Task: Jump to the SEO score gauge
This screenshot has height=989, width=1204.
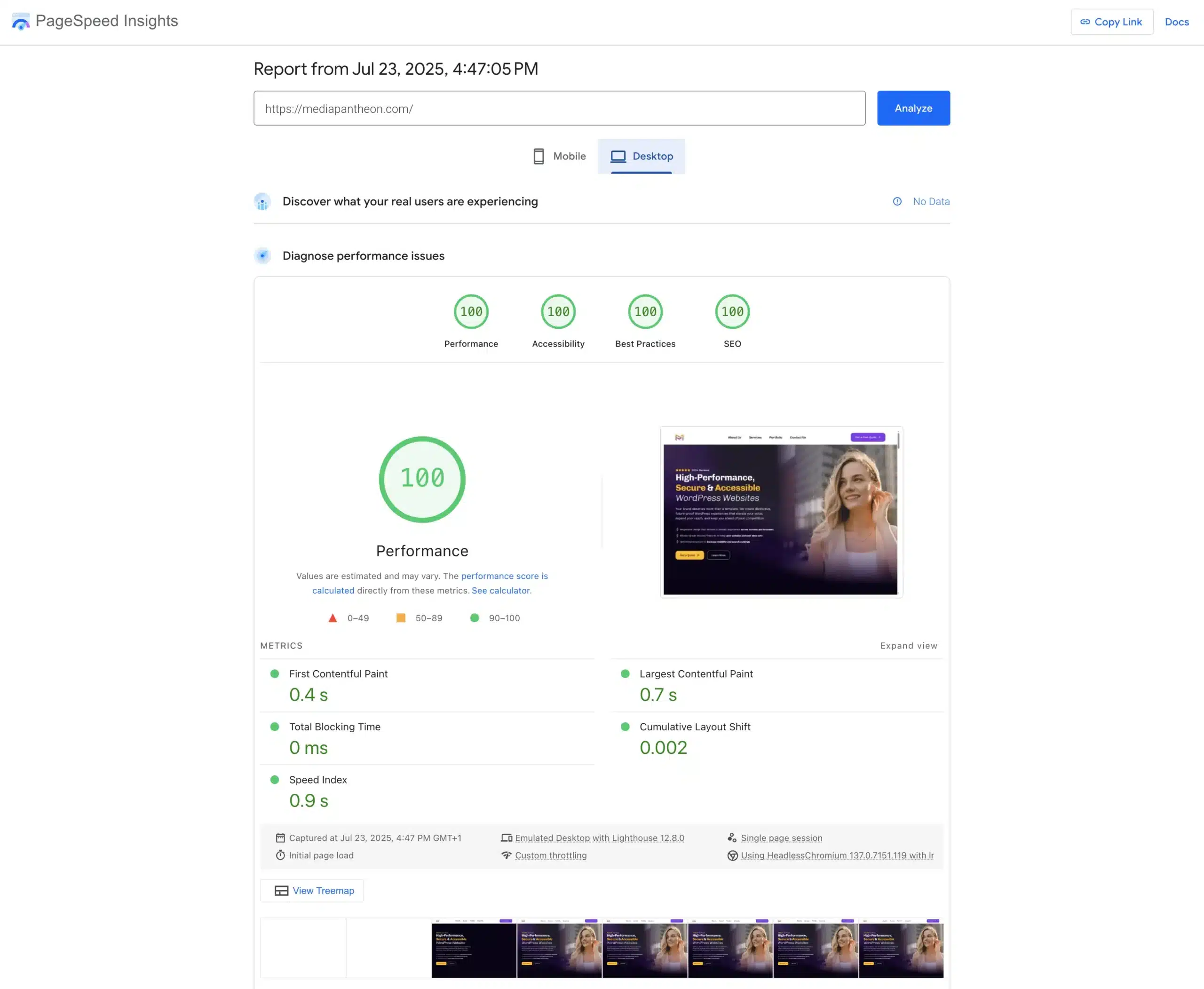Action: click(733, 321)
